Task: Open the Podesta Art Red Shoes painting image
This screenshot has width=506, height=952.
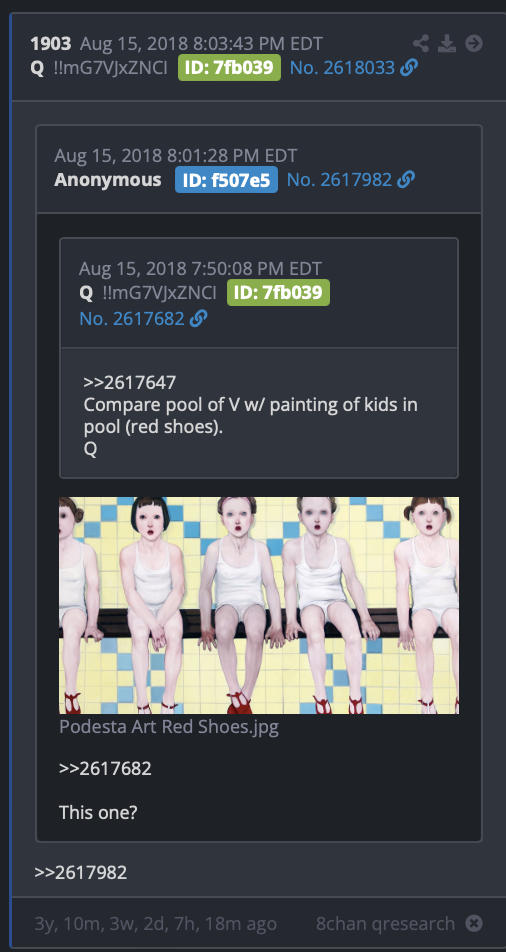Action: [x=259, y=605]
